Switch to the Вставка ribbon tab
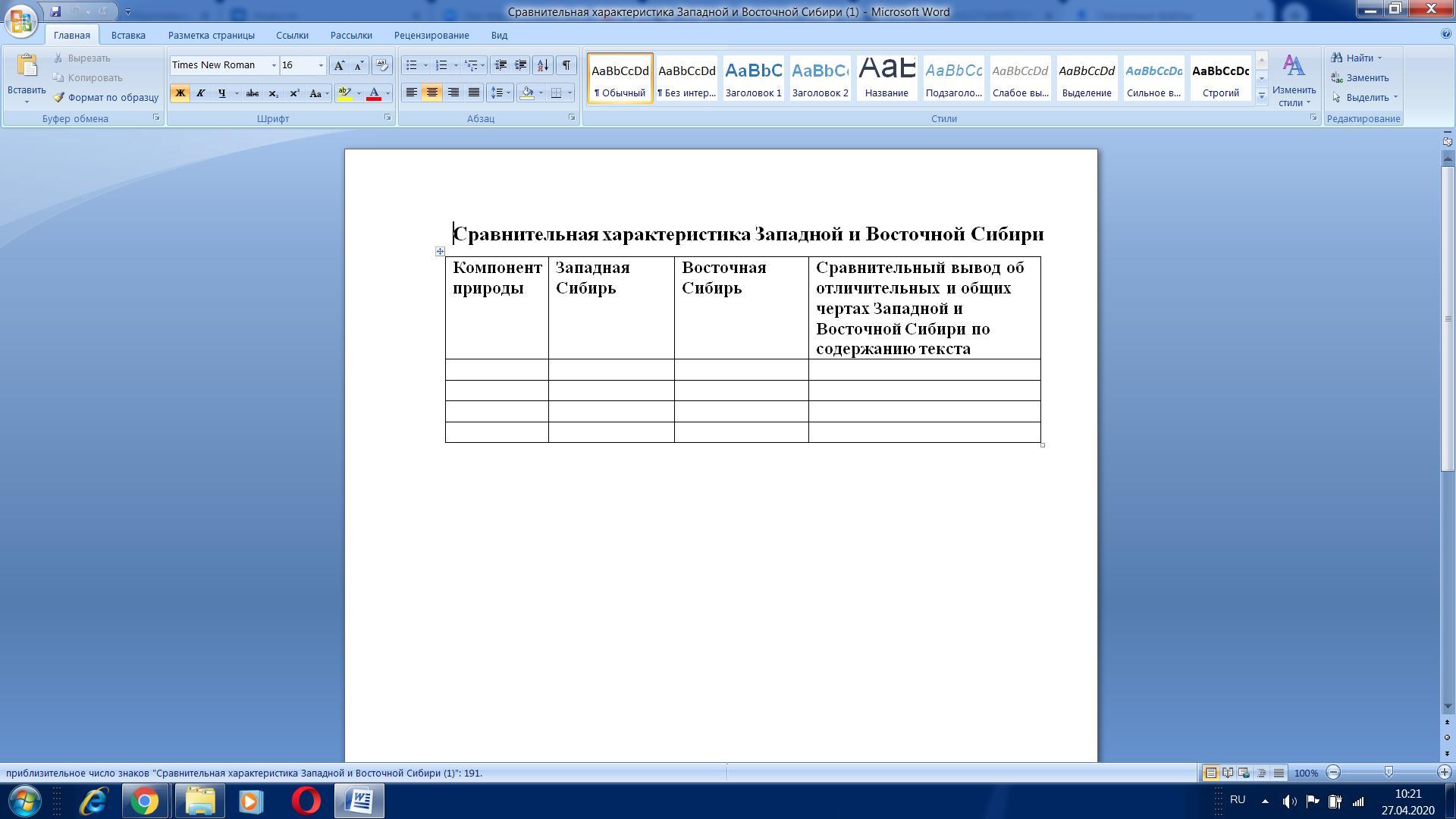This screenshot has height=819, width=1456. coord(127,35)
